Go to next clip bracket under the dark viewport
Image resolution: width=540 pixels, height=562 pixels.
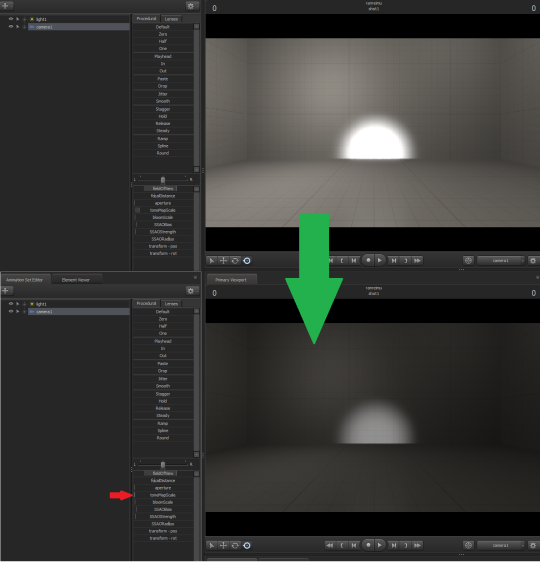[x=406, y=545]
